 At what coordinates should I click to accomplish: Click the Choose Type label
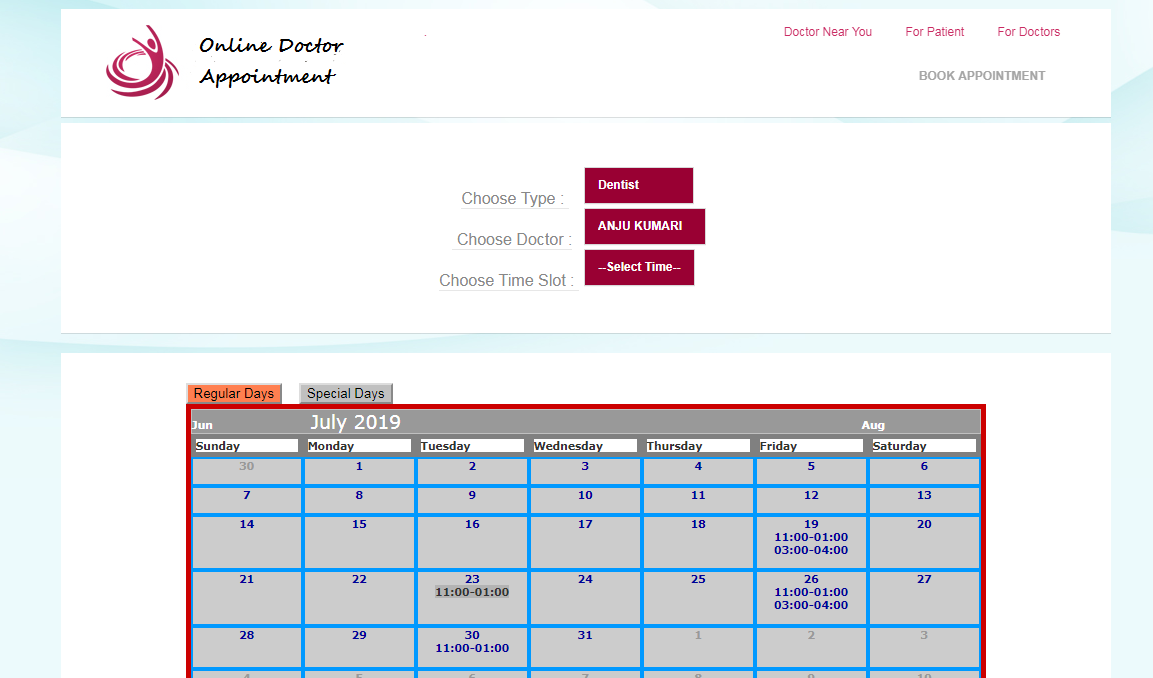513,199
